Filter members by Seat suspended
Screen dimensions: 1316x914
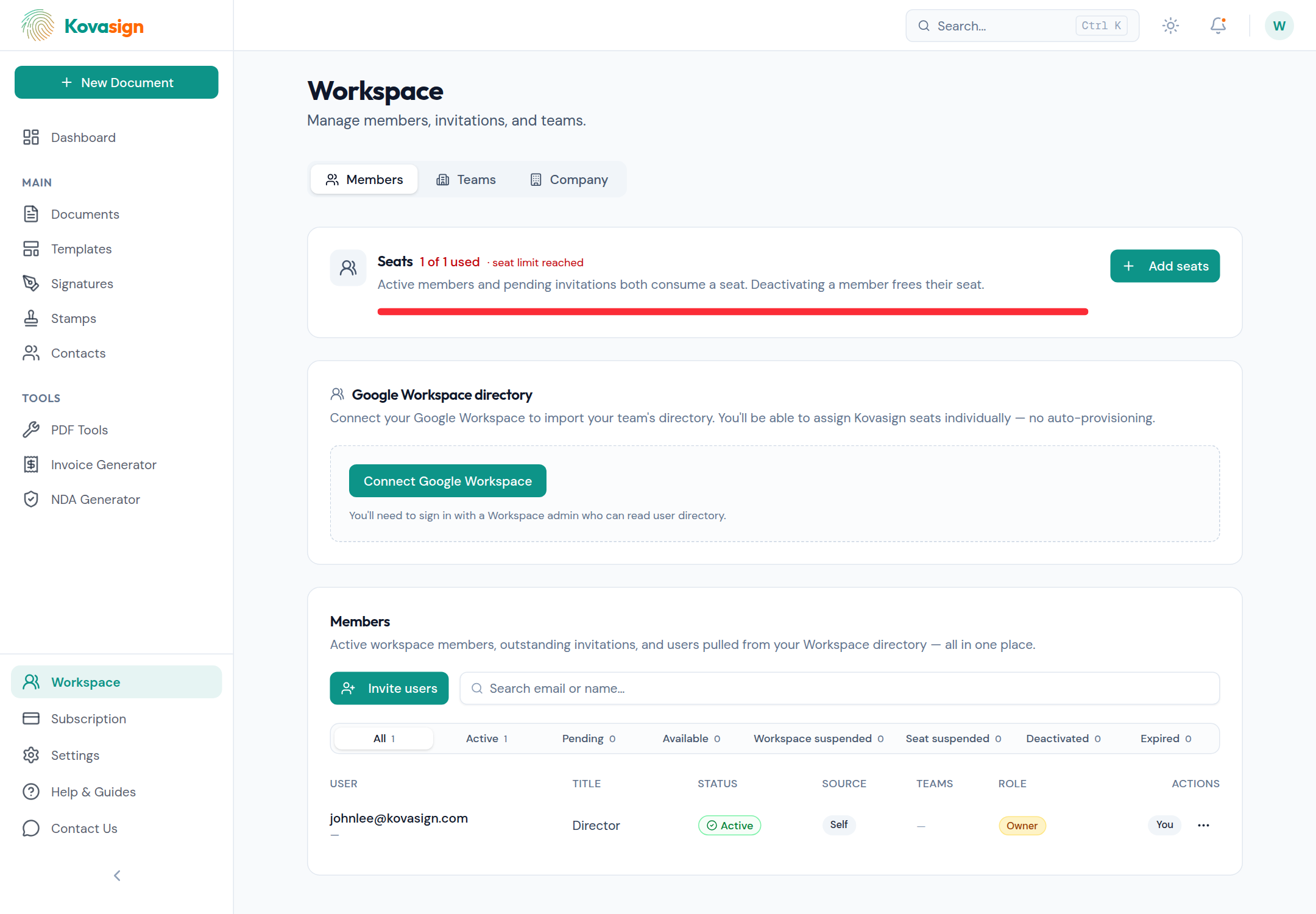click(x=953, y=739)
